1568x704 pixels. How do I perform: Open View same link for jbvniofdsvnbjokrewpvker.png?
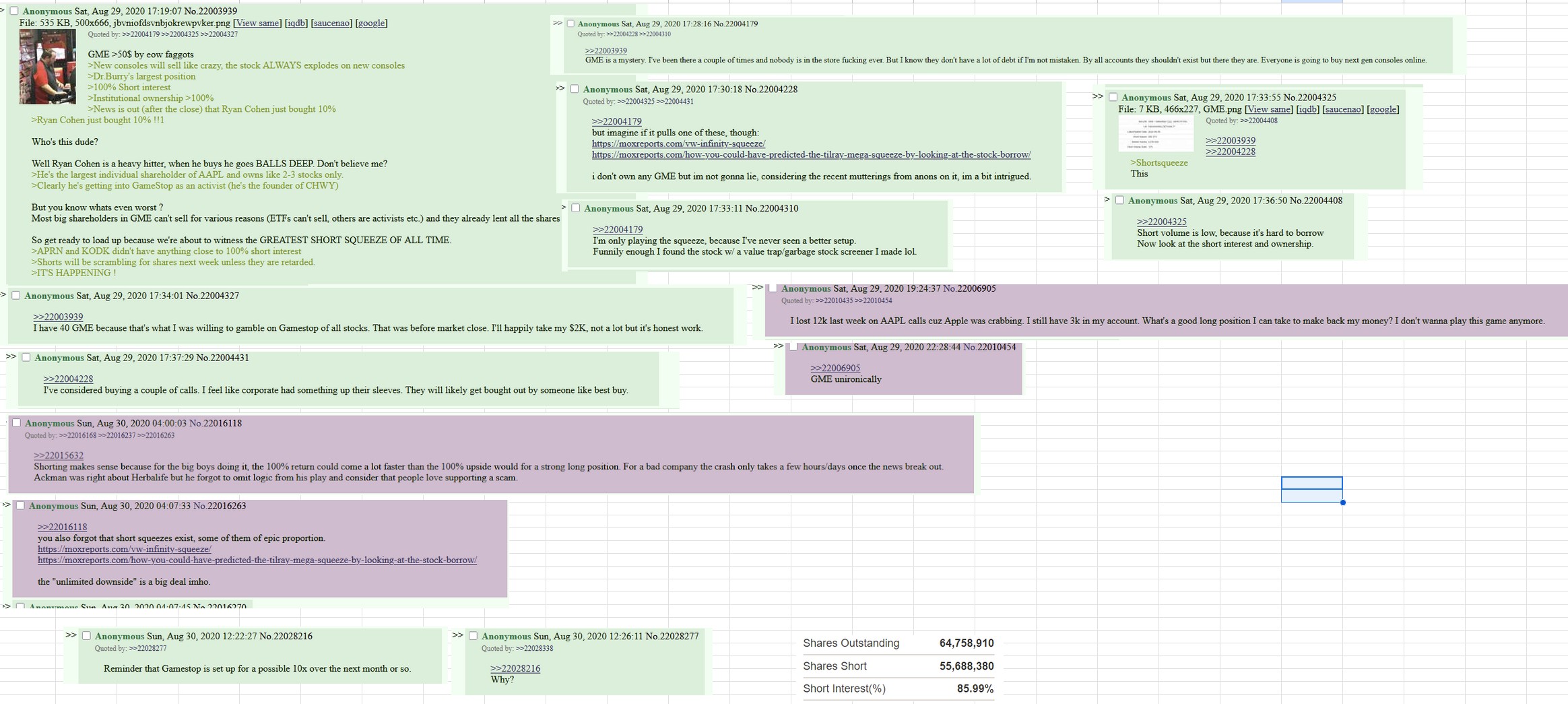point(257,23)
